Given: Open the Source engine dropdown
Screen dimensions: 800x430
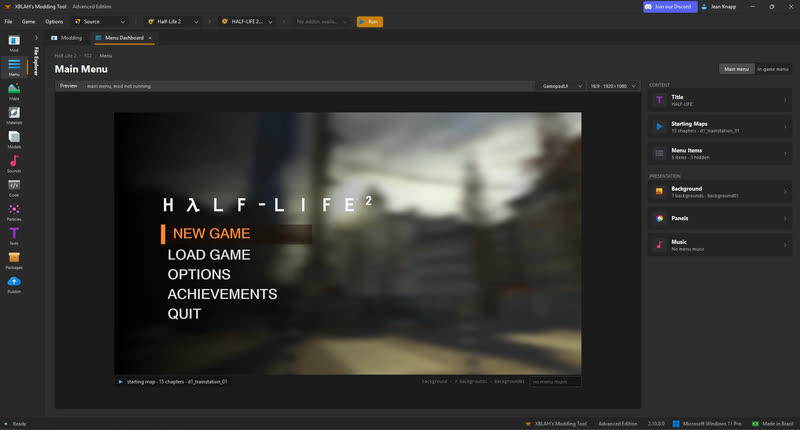Looking at the screenshot, I should (x=99, y=21).
